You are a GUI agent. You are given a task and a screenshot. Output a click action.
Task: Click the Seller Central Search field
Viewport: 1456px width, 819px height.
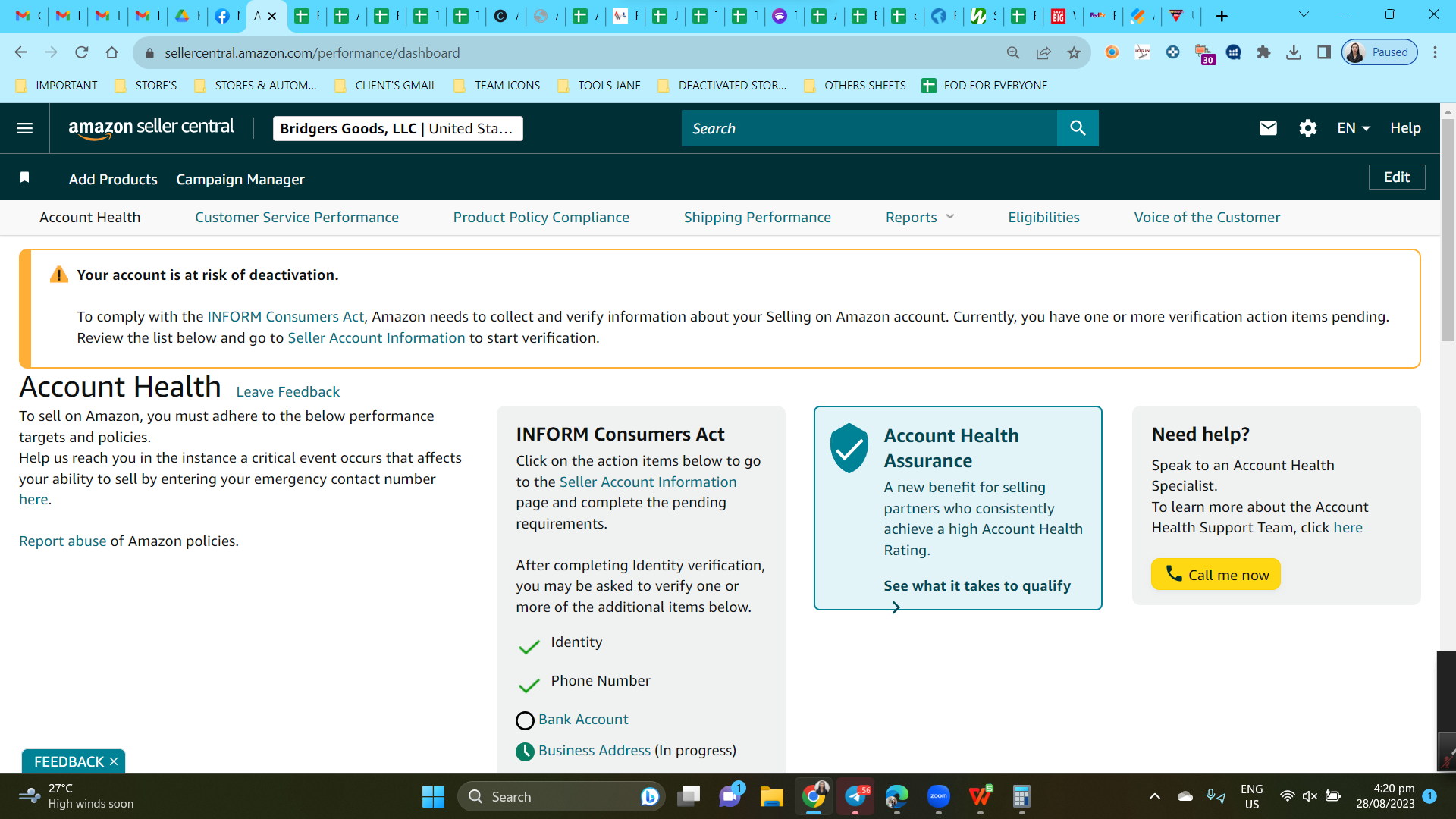[869, 128]
